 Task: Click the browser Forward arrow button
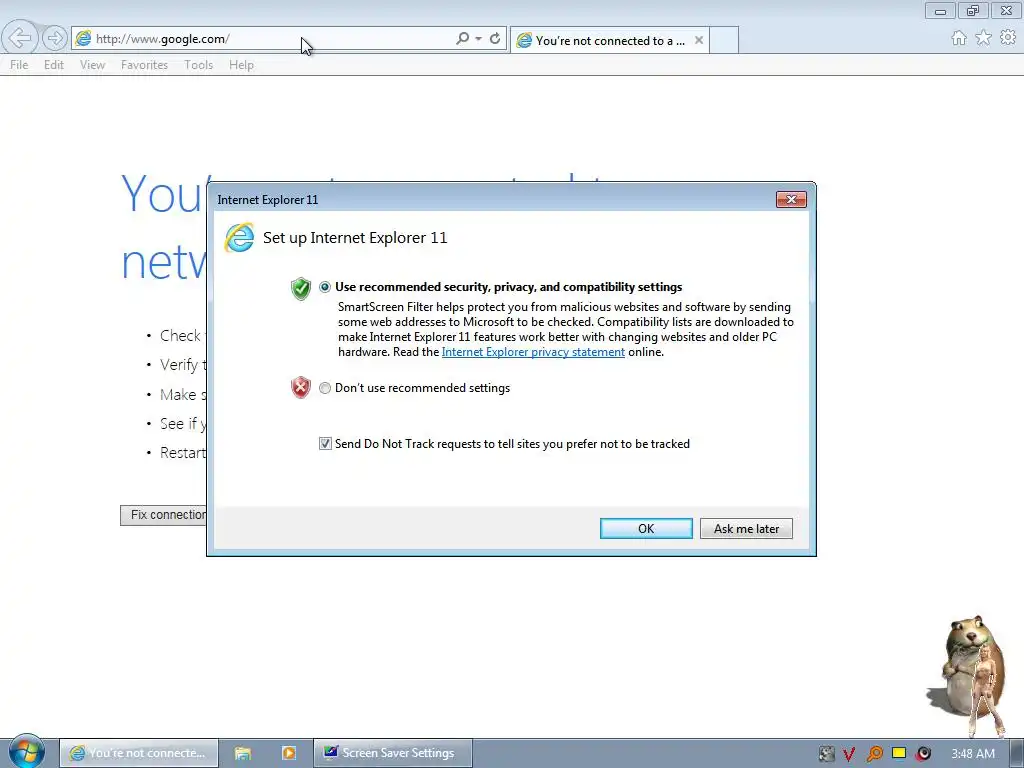point(55,38)
